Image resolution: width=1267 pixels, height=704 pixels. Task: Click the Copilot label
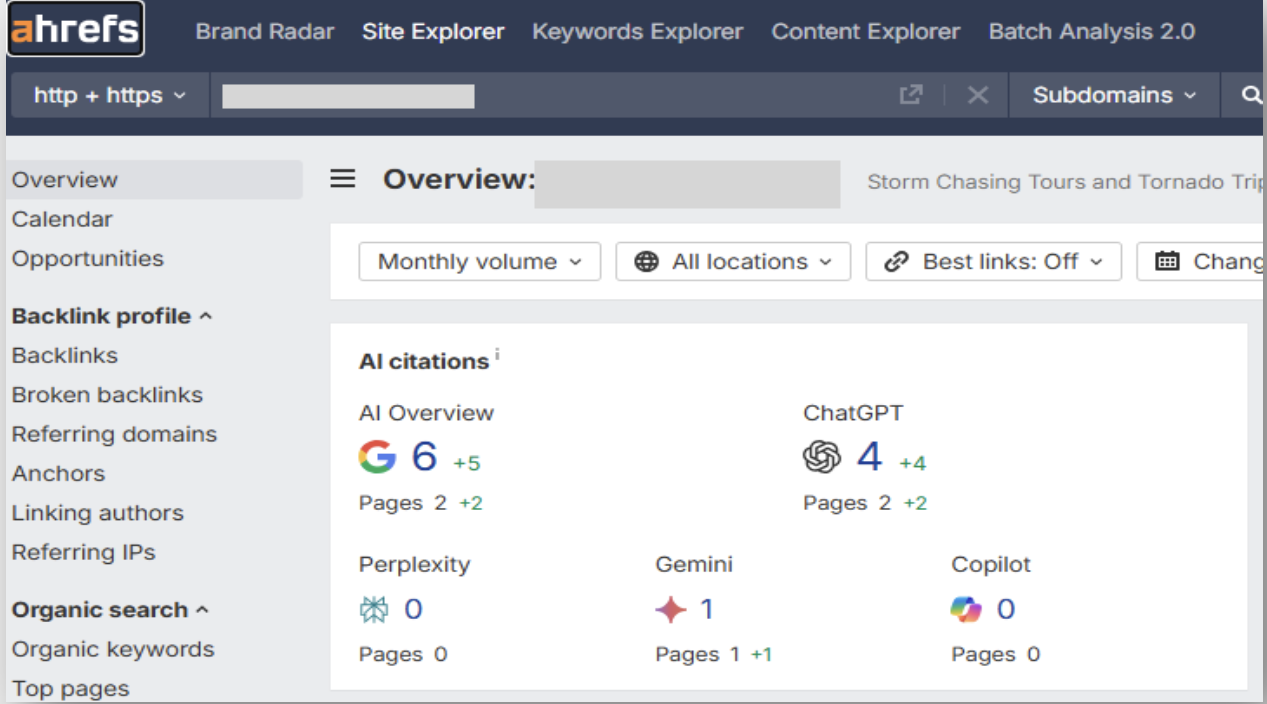(x=991, y=564)
